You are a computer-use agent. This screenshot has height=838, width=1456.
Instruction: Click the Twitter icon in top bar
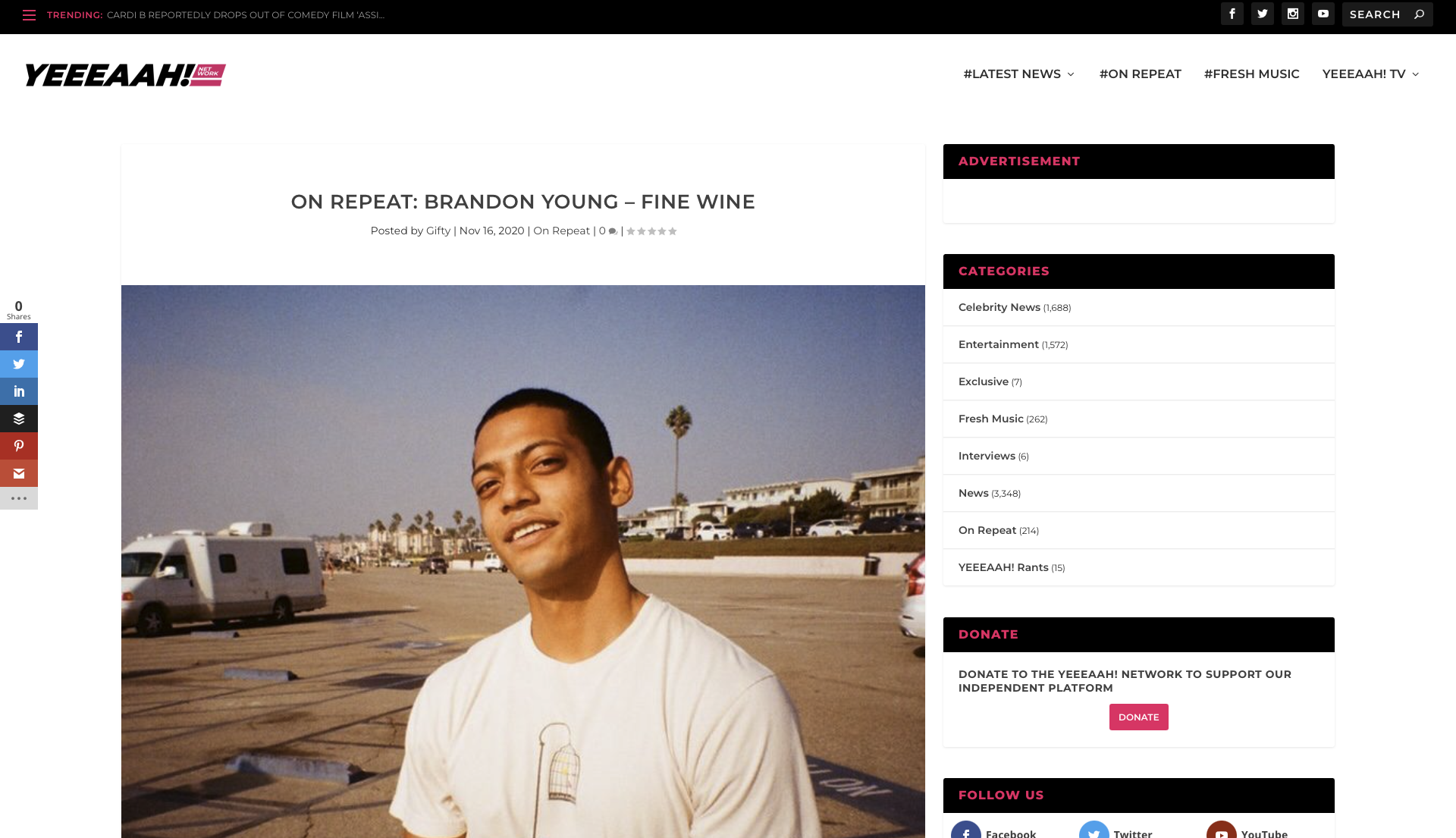(1263, 14)
